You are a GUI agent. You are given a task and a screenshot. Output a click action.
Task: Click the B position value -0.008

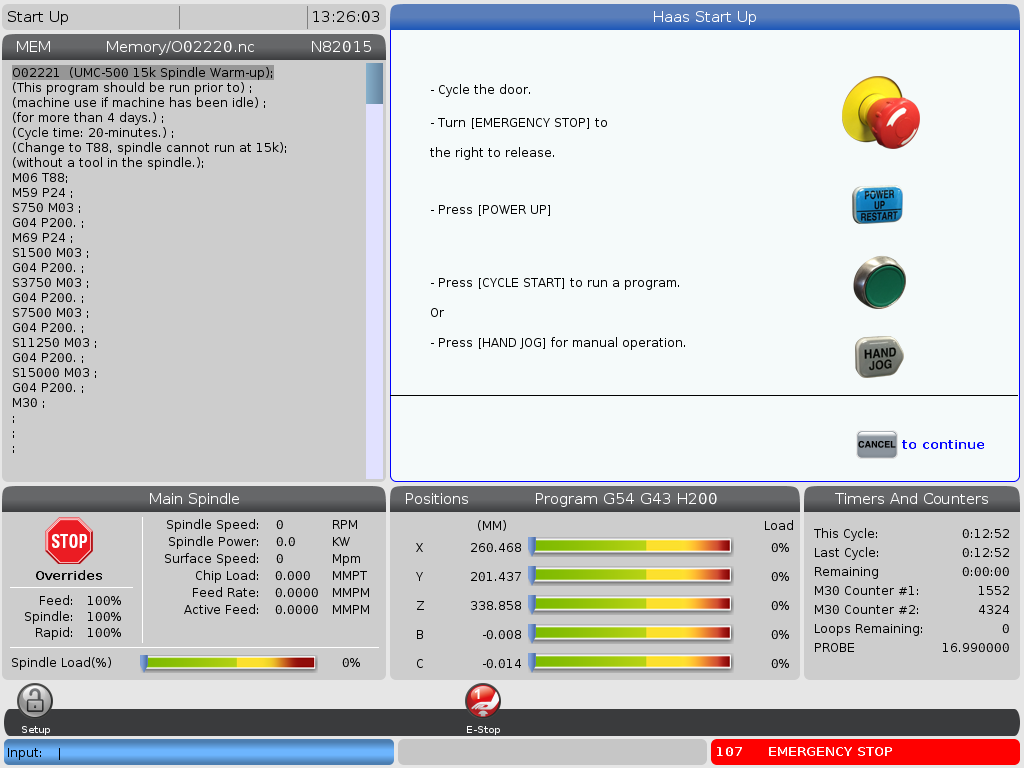502,635
